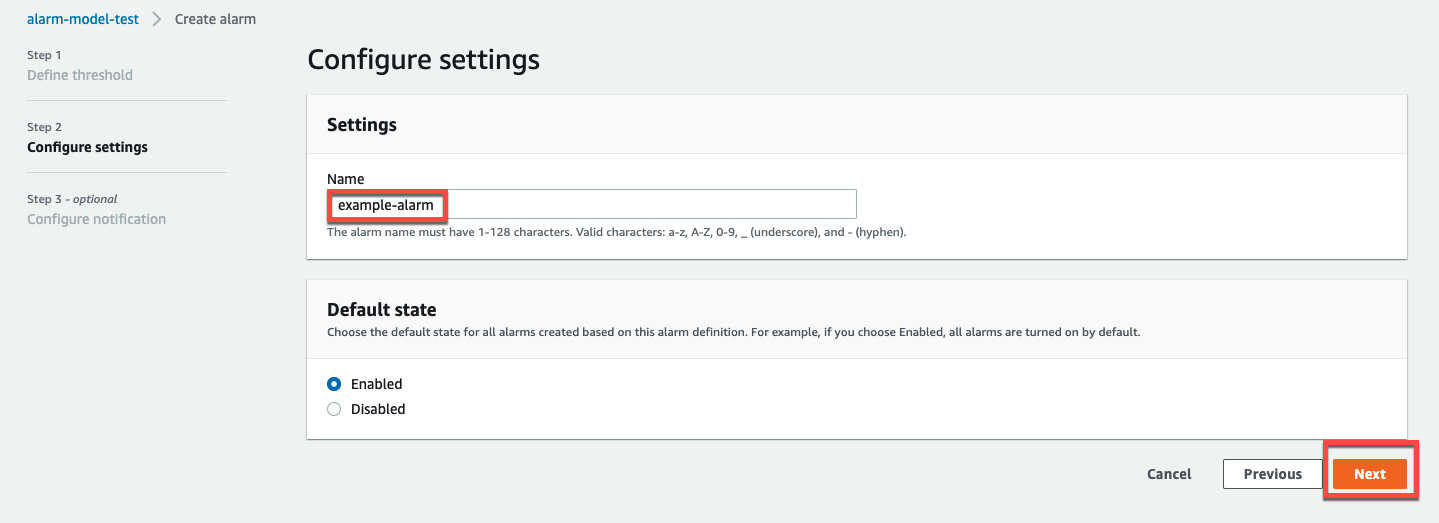1439x523 pixels.
Task: Click the Default state section heading
Action: click(x=382, y=309)
